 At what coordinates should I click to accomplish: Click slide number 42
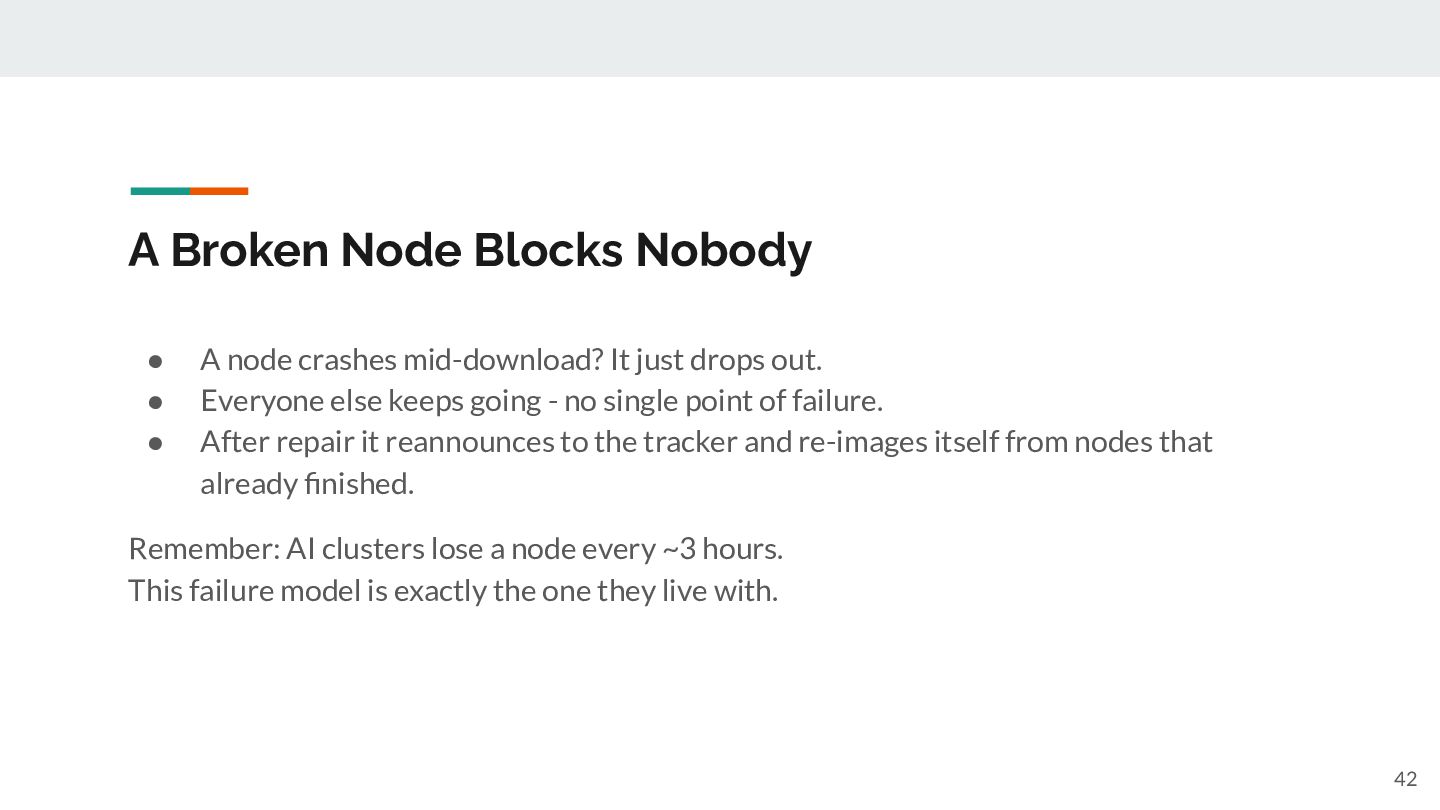1405,779
